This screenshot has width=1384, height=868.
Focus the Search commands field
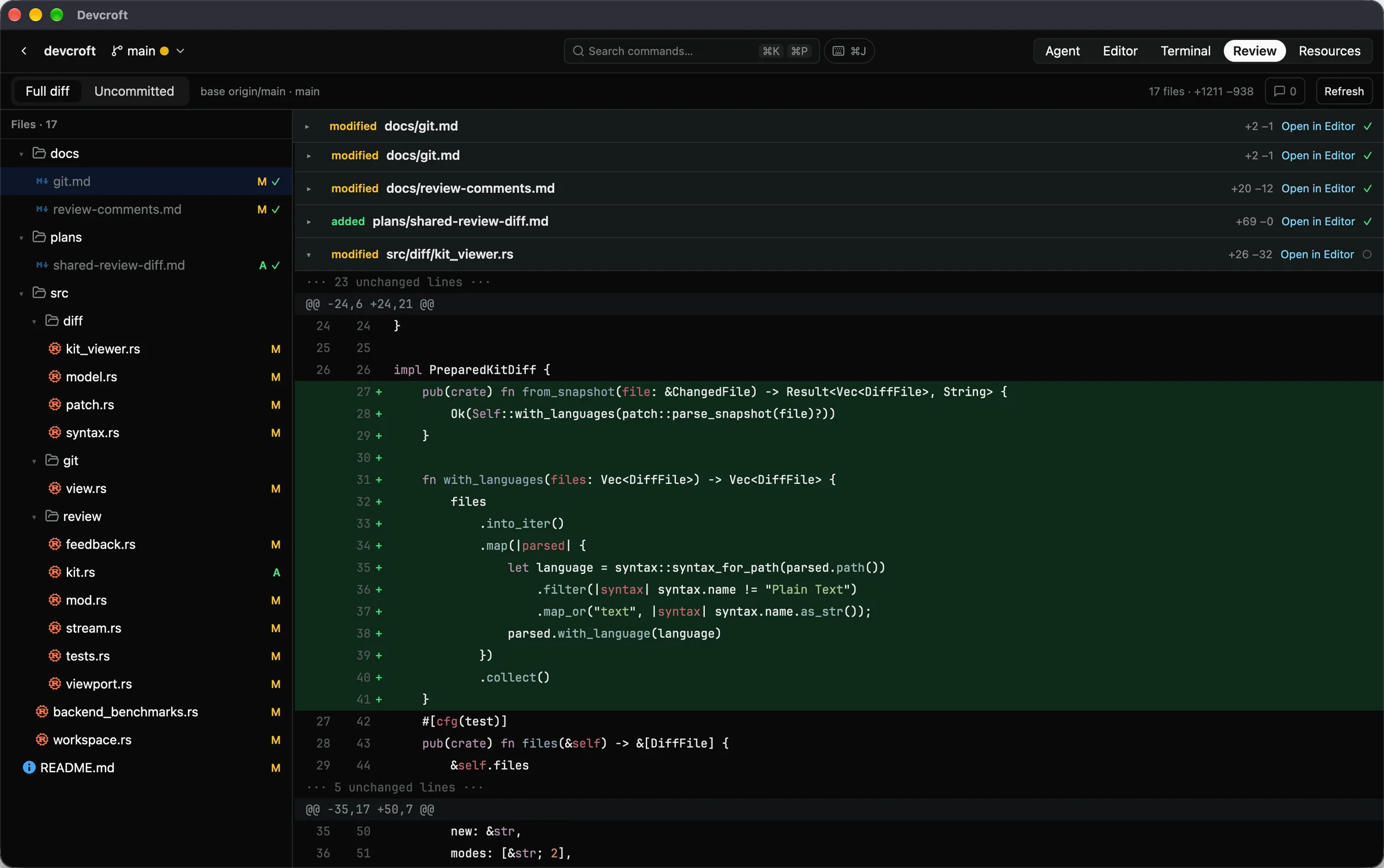[x=691, y=51]
